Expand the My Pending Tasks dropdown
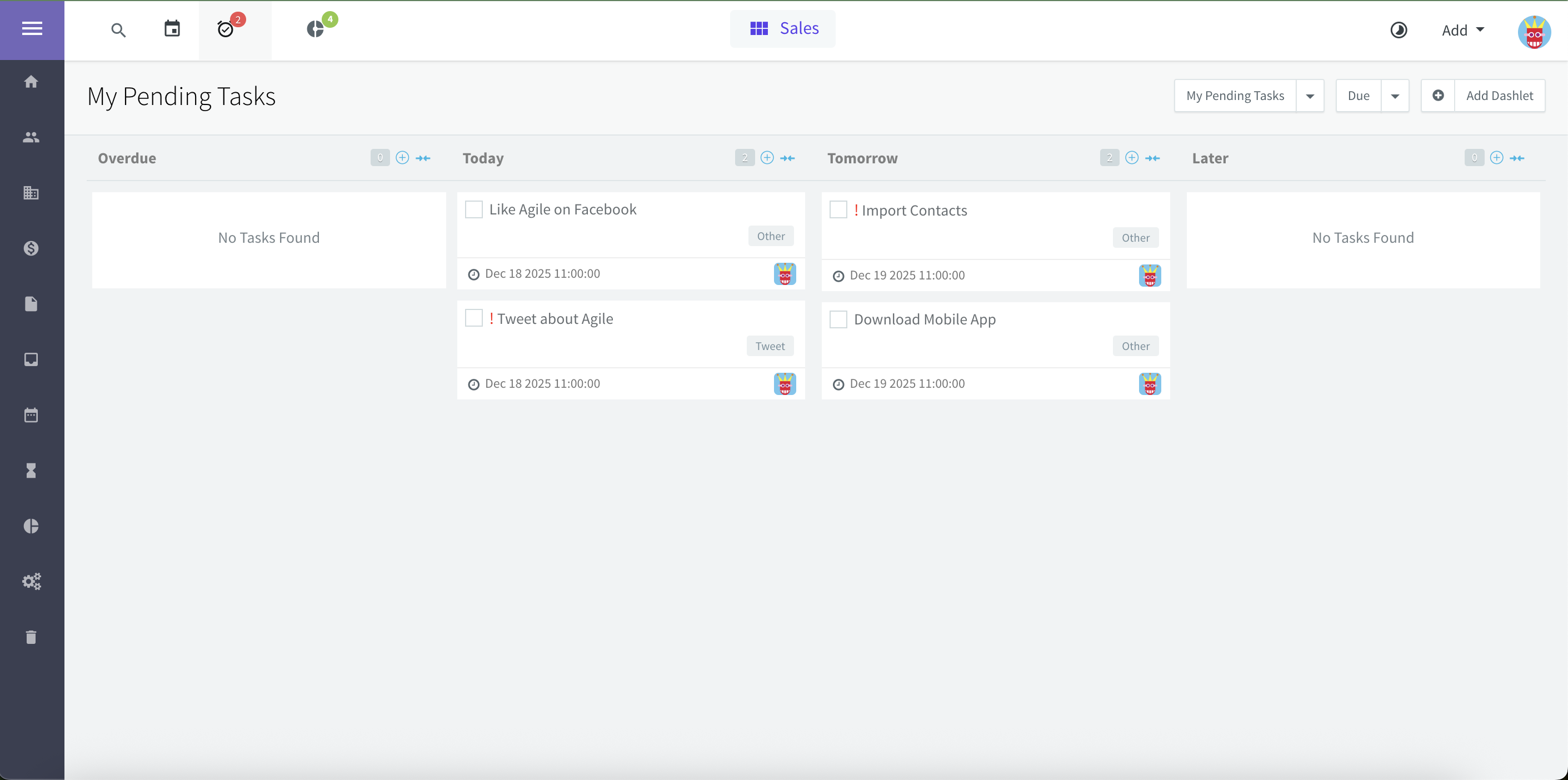The height and width of the screenshot is (780, 1568). coord(1311,96)
